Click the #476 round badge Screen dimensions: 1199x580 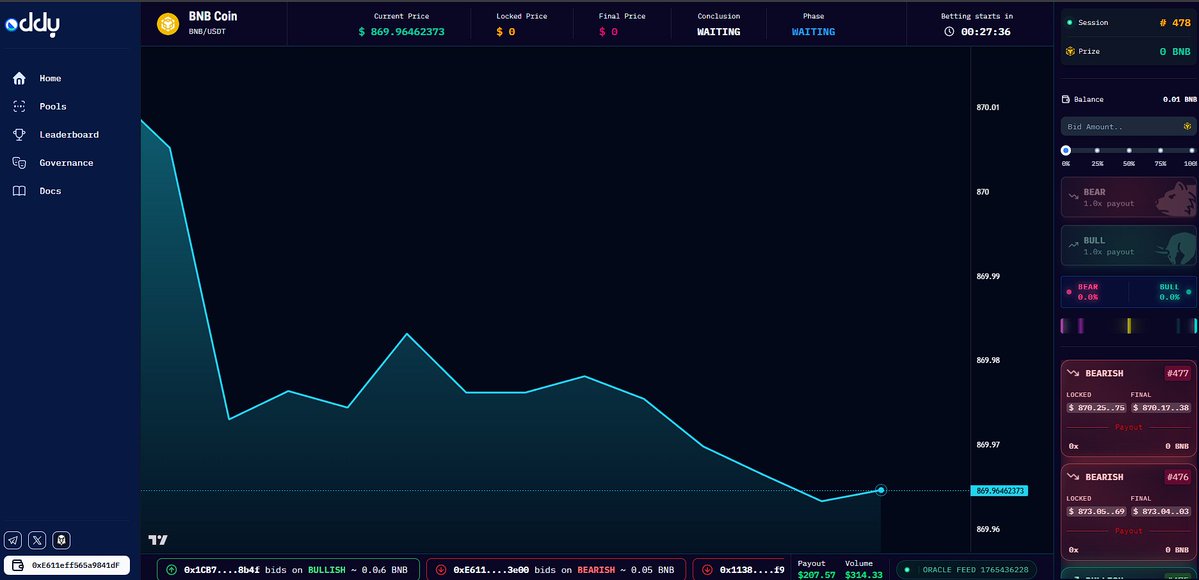pos(1177,477)
